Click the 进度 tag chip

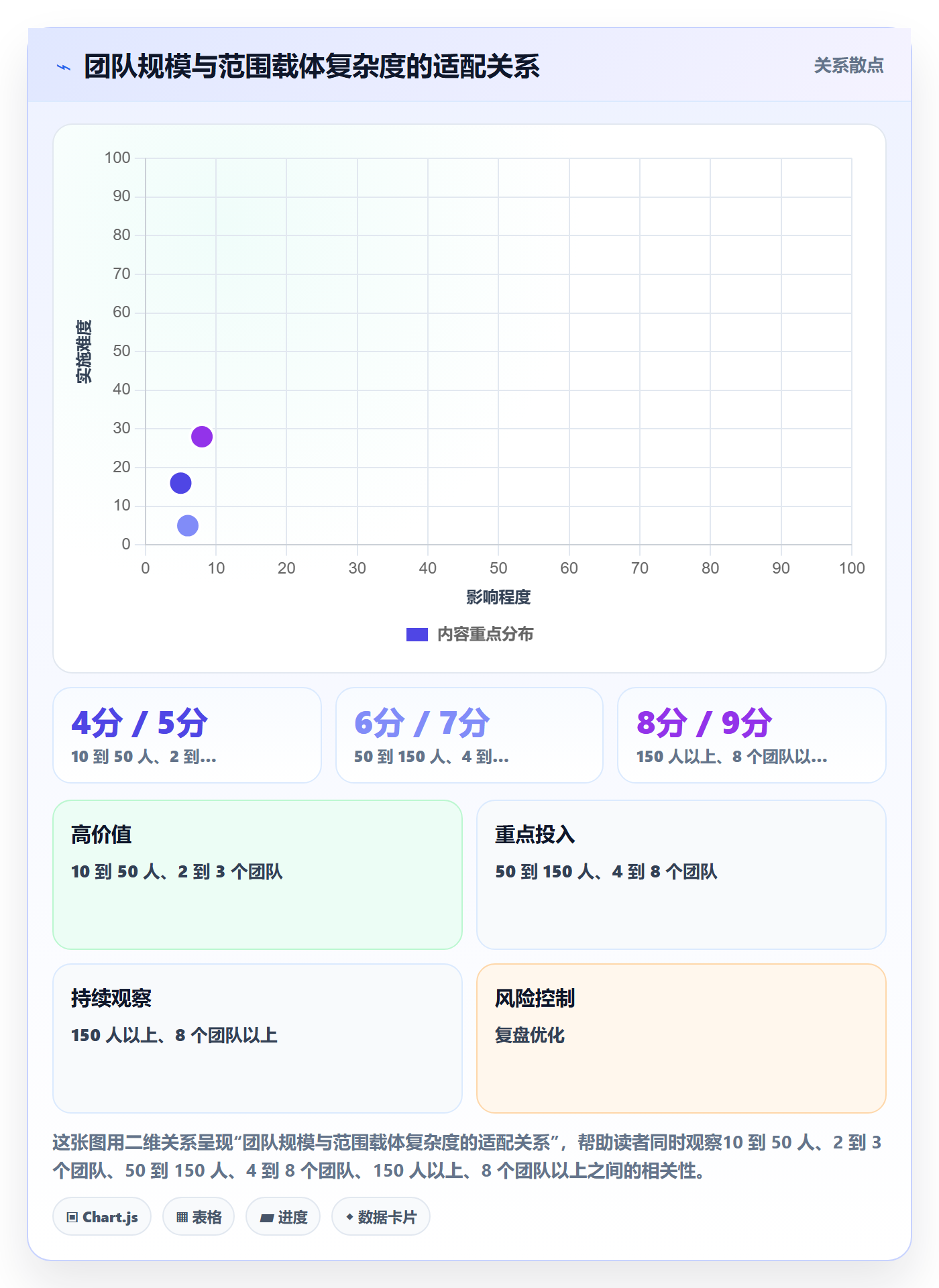(283, 1217)
